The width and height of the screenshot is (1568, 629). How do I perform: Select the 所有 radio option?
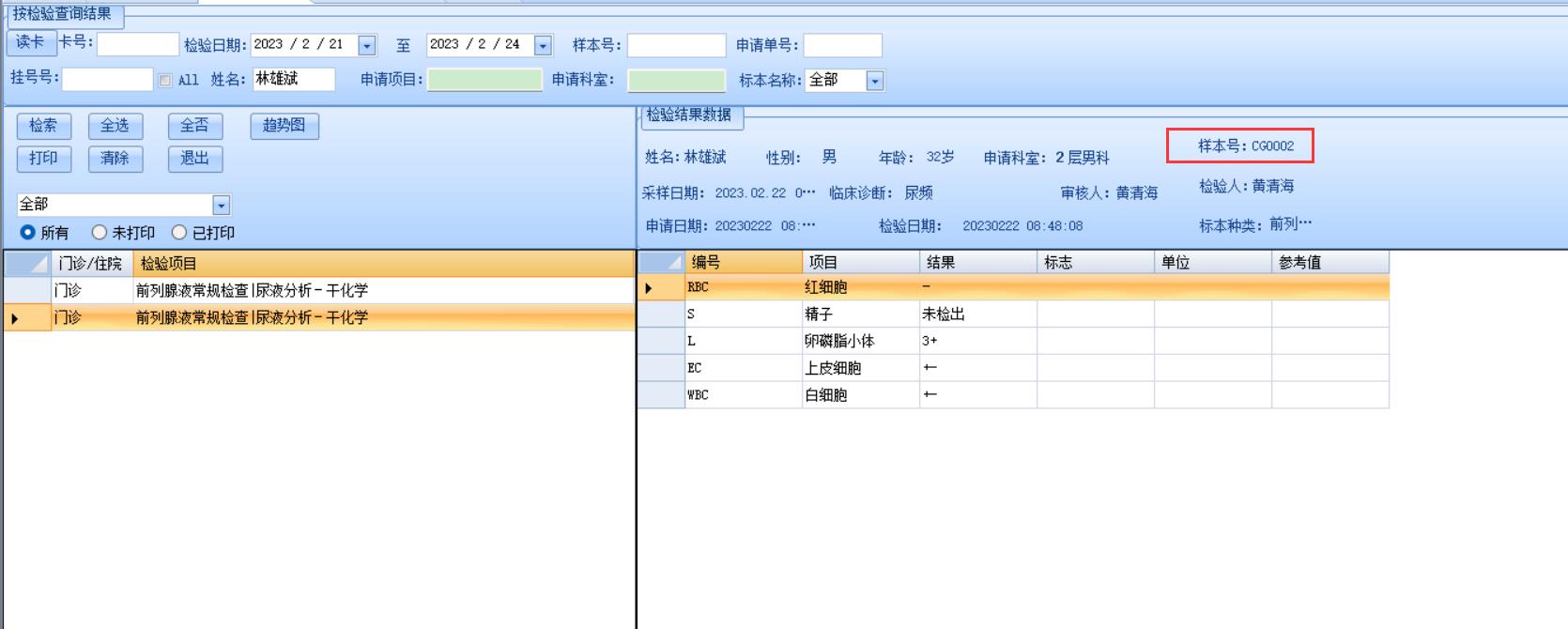tap(27, 232)
